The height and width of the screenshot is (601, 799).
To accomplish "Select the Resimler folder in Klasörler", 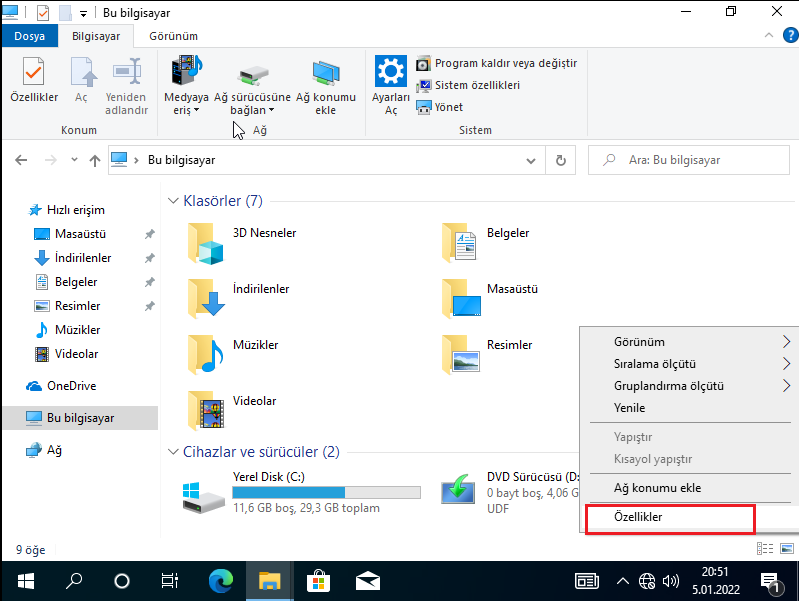I will (x=487, y=355).
